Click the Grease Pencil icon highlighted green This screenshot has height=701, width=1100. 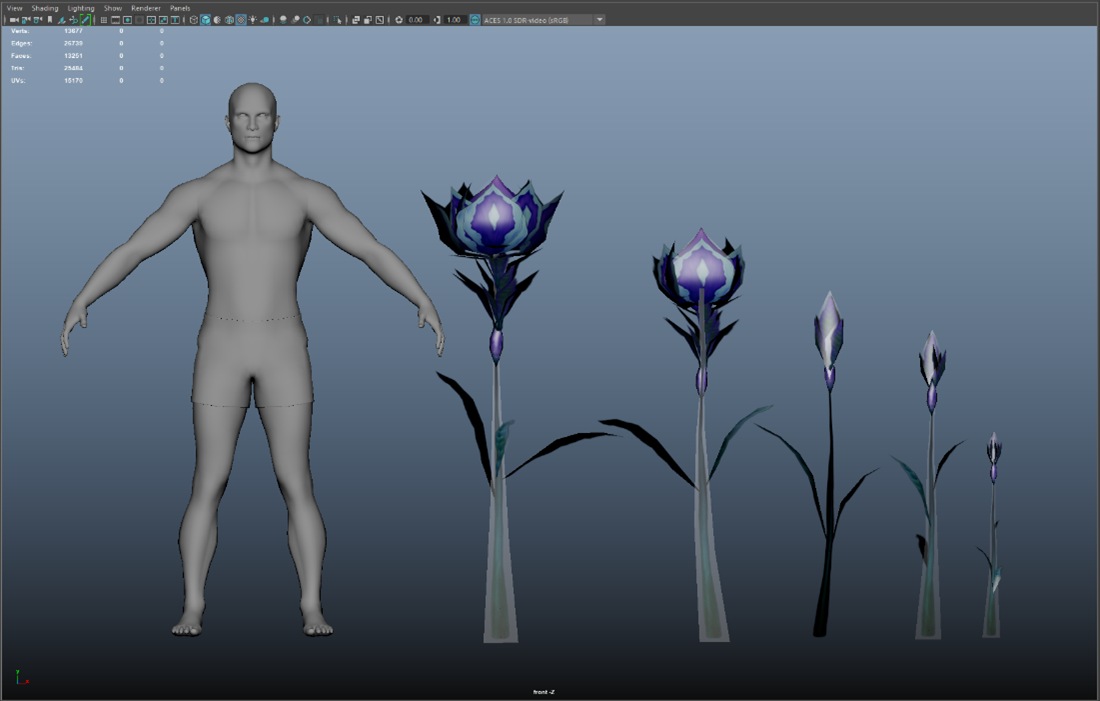85,20
